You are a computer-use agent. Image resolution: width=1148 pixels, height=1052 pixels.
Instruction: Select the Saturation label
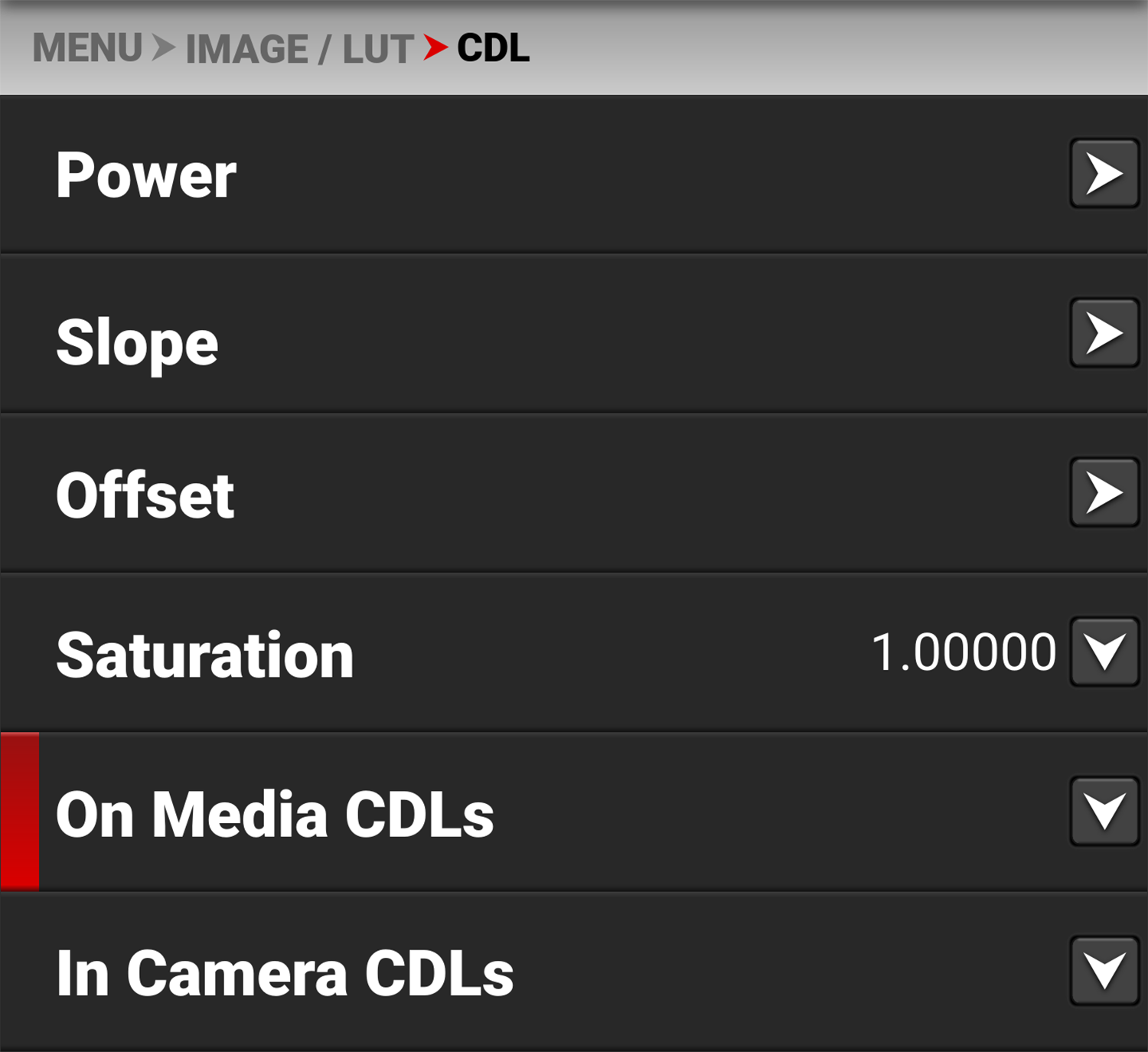pos(204,655)
